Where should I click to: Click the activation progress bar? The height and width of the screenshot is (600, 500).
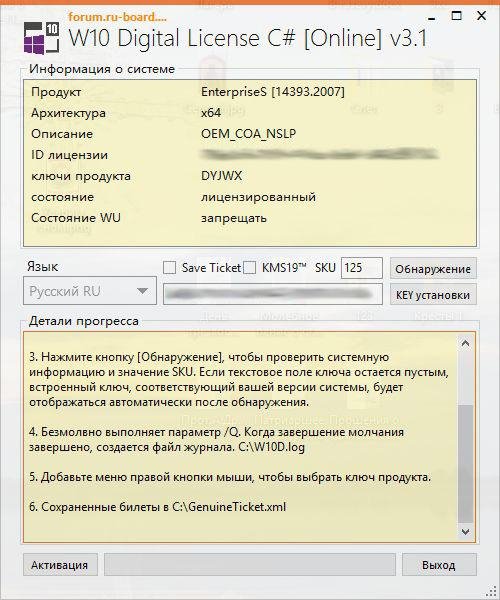pyautogui.click(x=250, y=564)
